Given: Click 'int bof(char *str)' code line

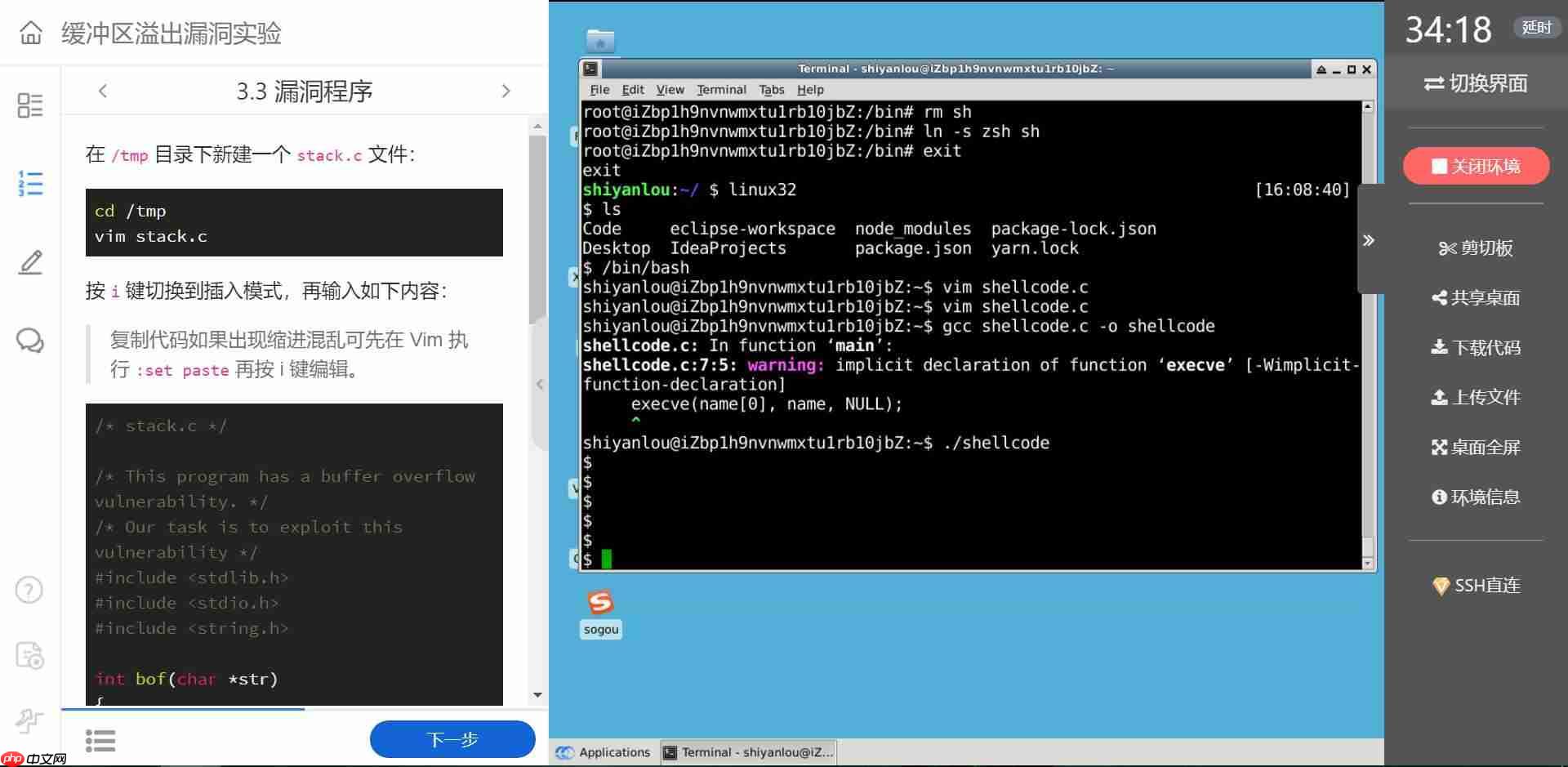Looking at the screenshot, I should (x=186, y=679).
